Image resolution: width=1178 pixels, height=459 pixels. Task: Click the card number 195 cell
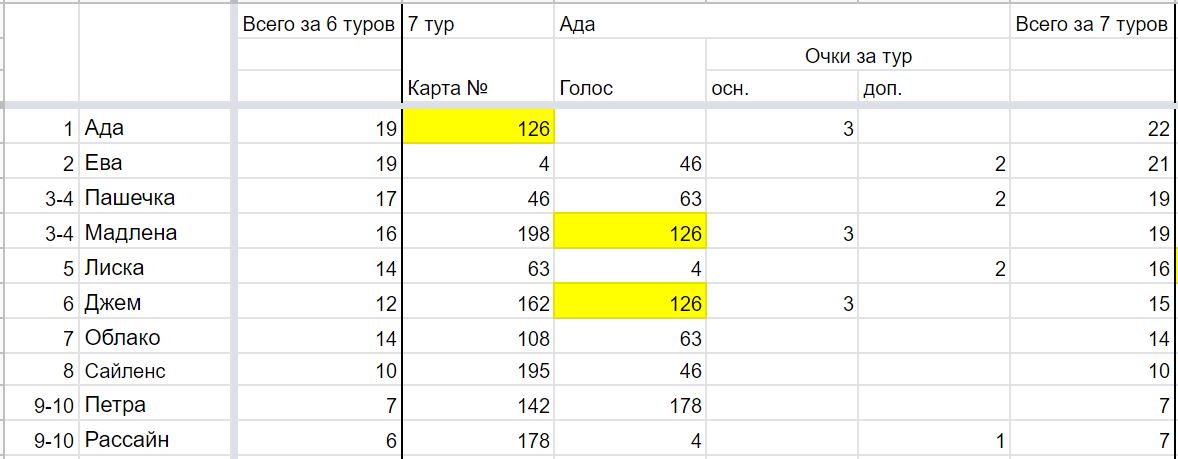479,371
